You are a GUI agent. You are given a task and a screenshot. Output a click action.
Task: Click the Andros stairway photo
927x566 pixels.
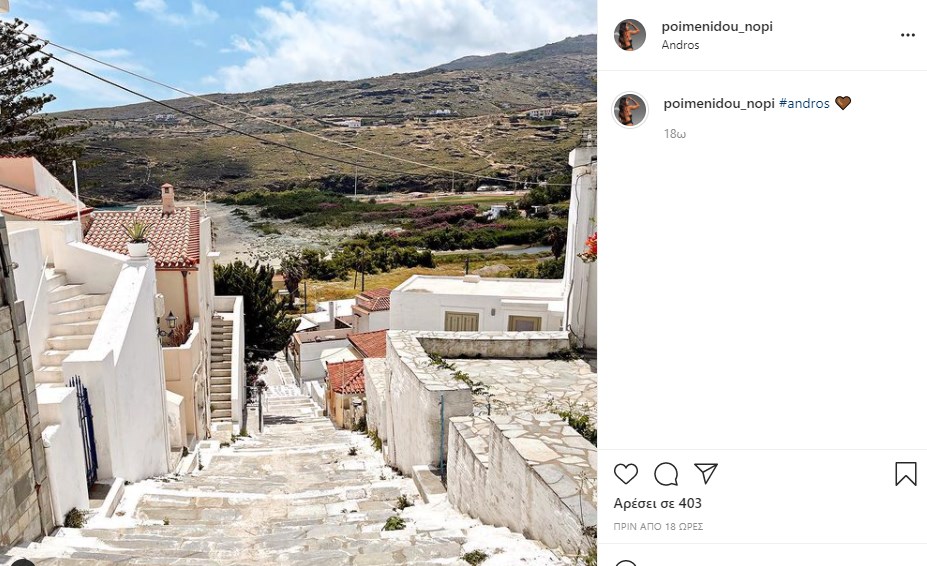[298, 283]
